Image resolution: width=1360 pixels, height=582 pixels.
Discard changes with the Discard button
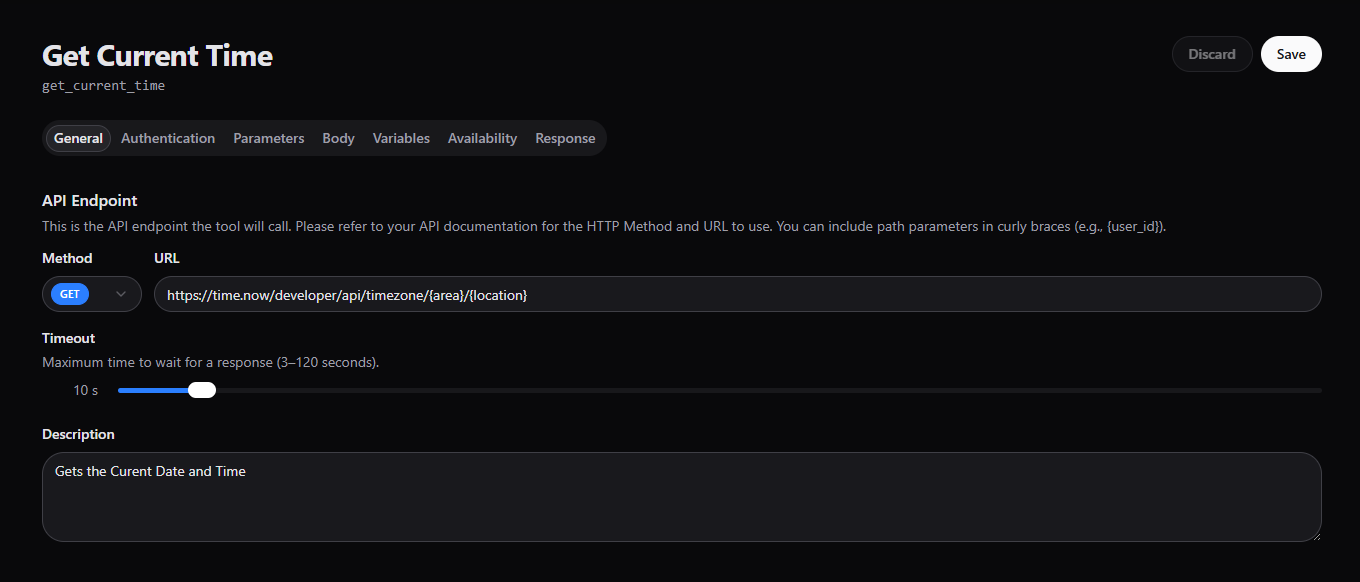[x=1211, y=54]
